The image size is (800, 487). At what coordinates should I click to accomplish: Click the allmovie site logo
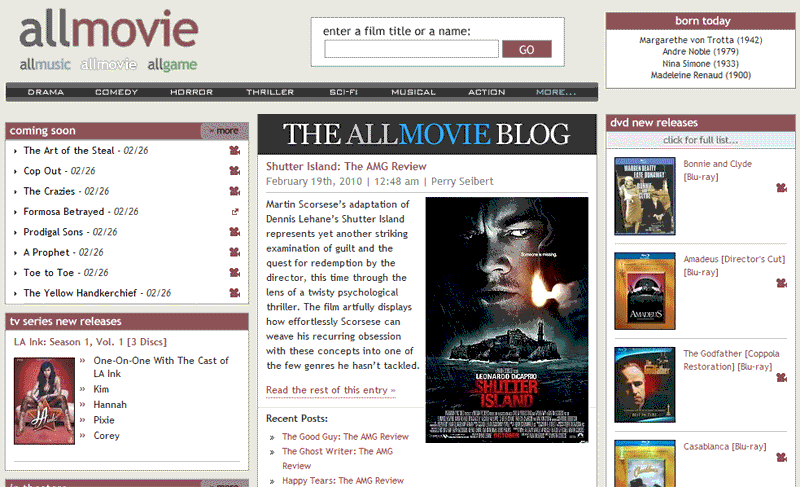click(x=109, y=30)
